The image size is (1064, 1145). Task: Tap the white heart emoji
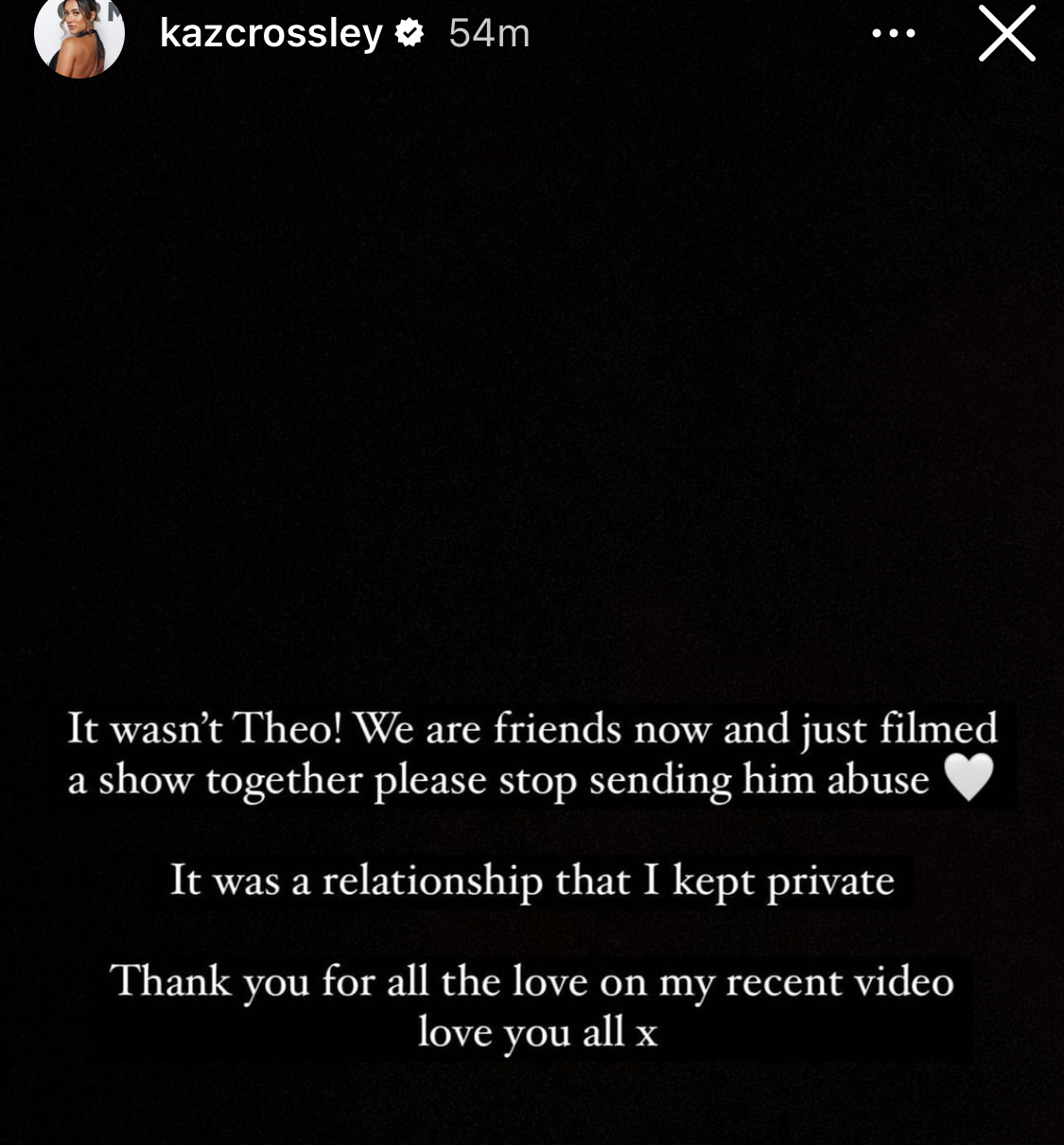pyautogui.click(x=969, y=777)
